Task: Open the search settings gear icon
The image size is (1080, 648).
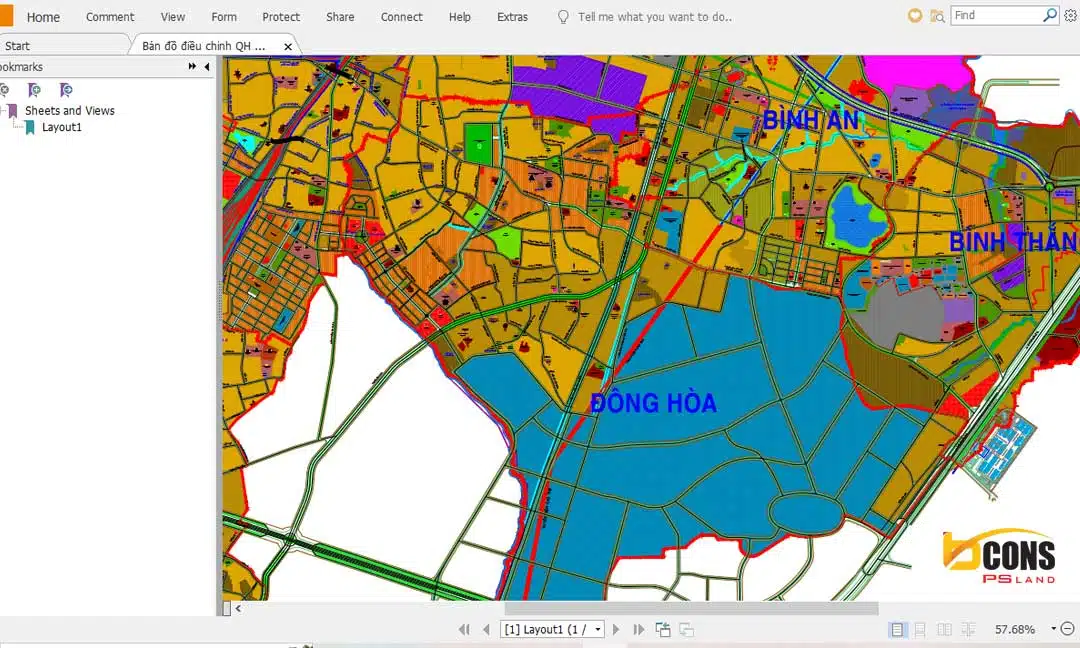Action: click(1070, 14)
